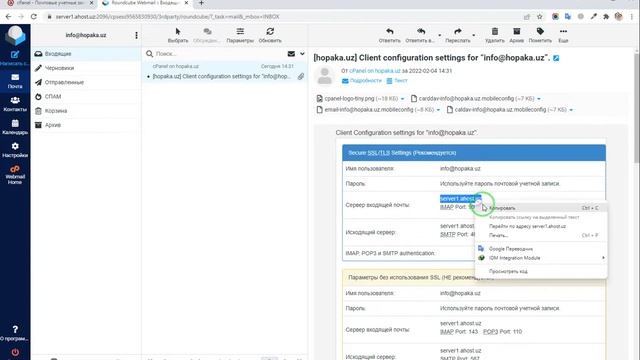Select the hopaka.uz client configuration email

coord(224,71)
